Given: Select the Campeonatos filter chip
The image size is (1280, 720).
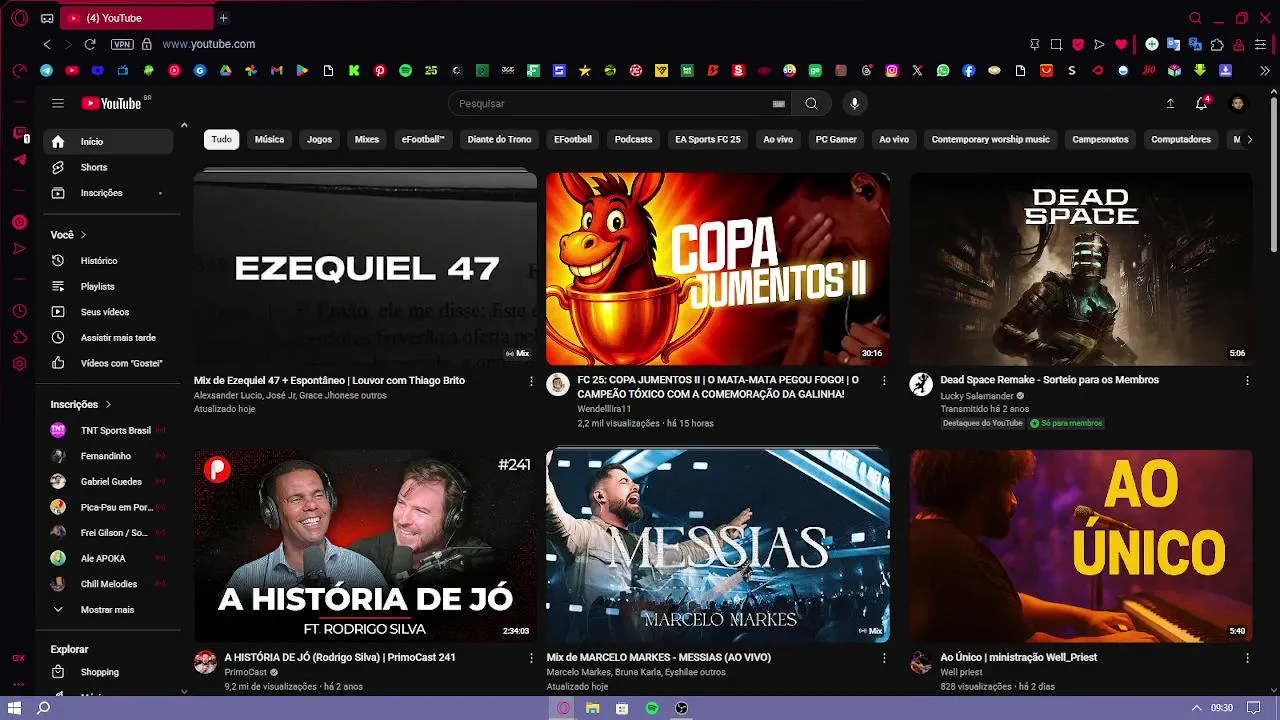Looking at the screenshot, I should coord(1100,139).
